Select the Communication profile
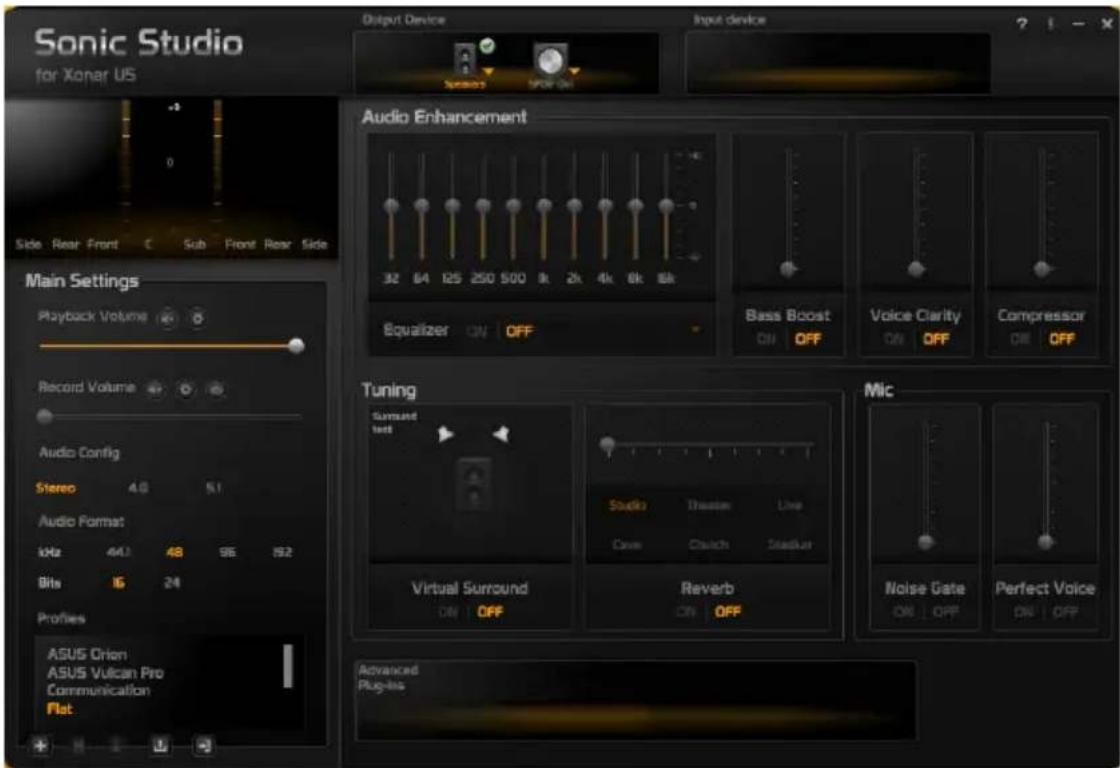The image size is (1120, 768). 99,691
